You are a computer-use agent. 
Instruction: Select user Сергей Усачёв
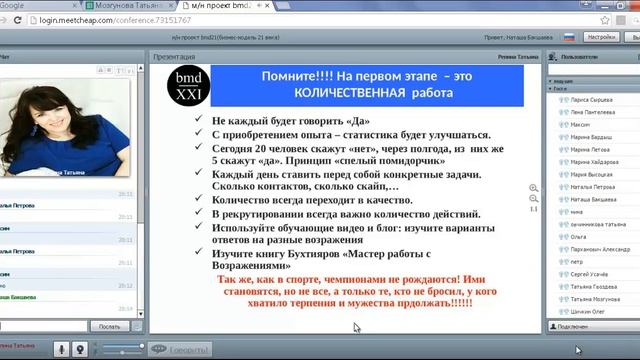point(589,274)
